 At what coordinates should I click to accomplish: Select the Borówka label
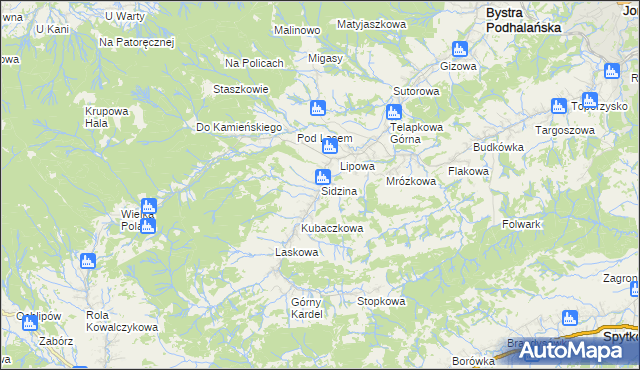(473, 361)
